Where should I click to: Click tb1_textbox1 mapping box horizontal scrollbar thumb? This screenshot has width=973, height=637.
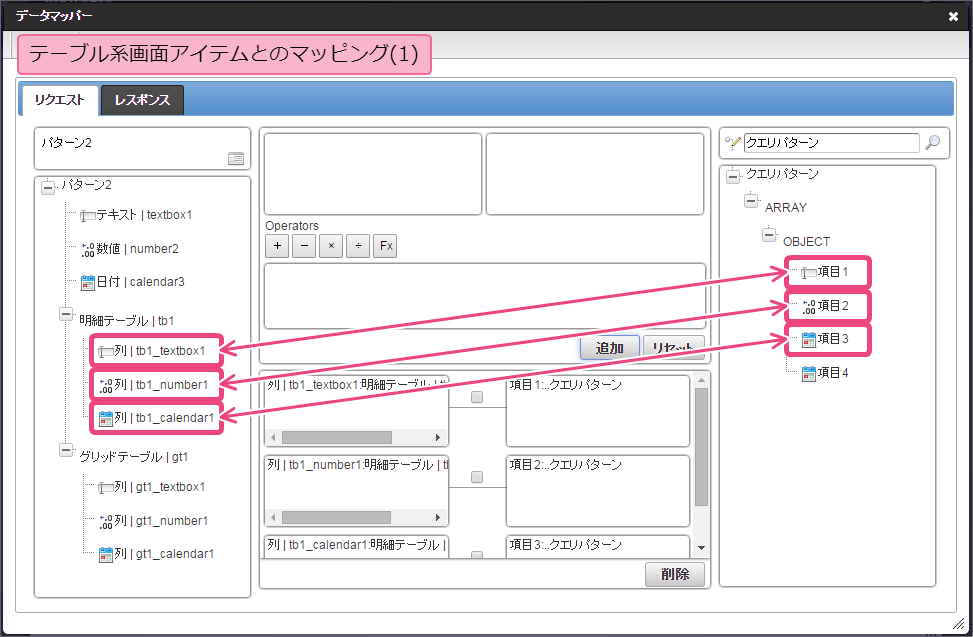coord(337,438)
